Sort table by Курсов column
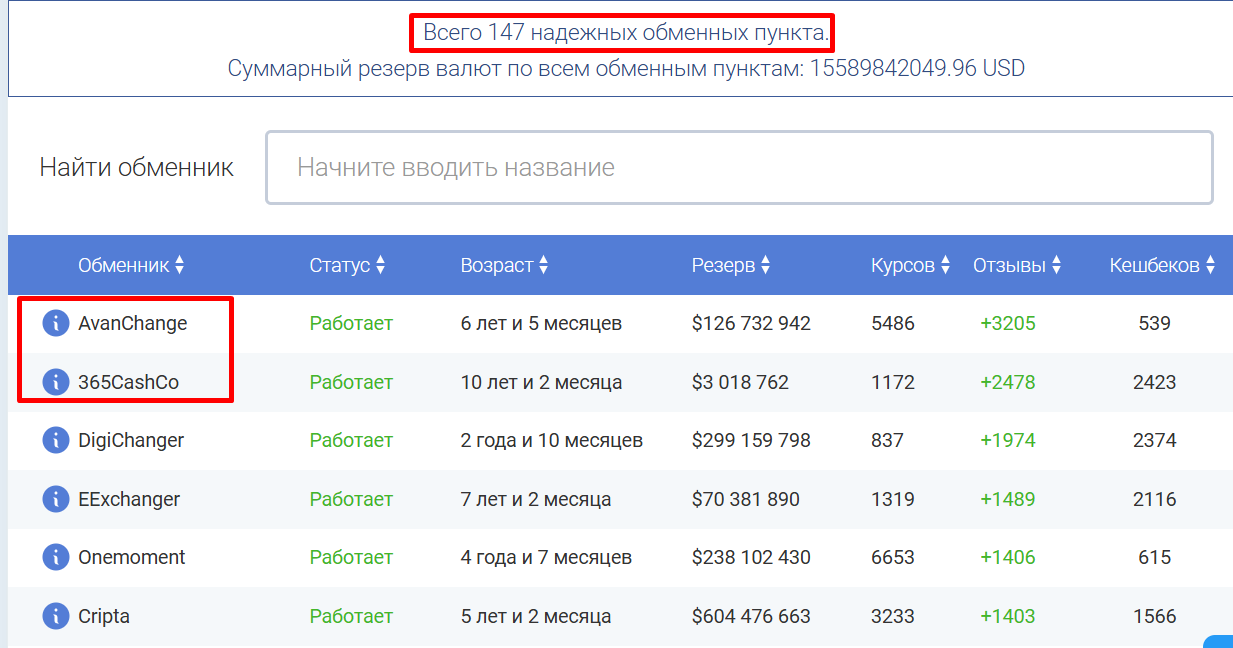 [x=911, y=265]
